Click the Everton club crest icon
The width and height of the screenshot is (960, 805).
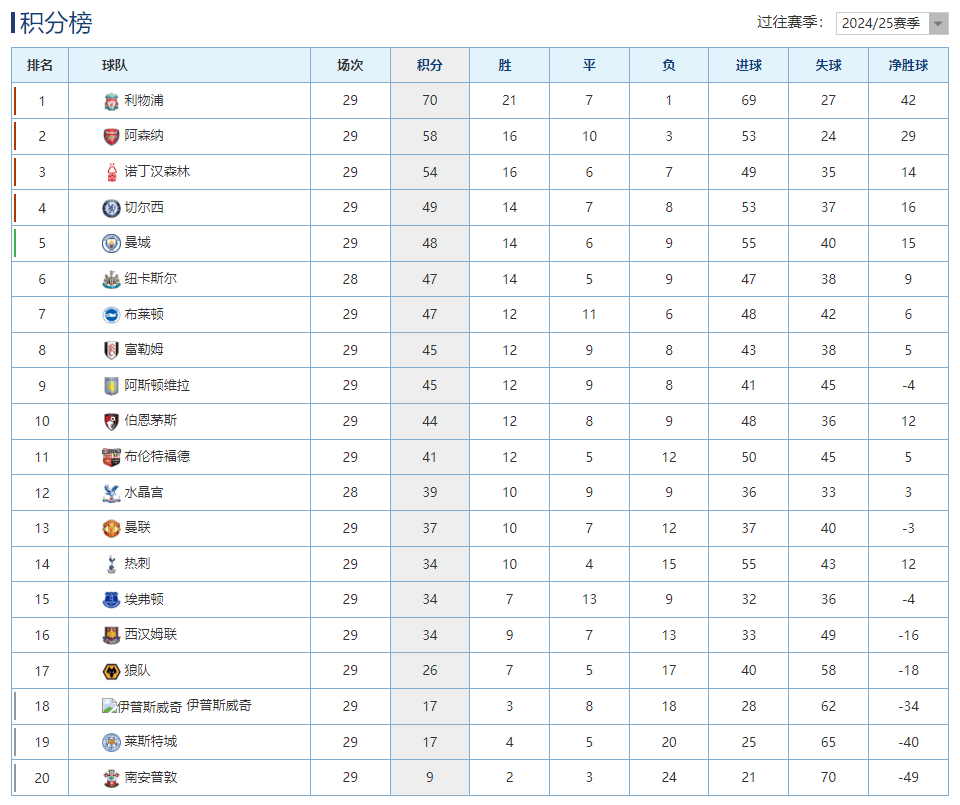click(x=111, y=600)
